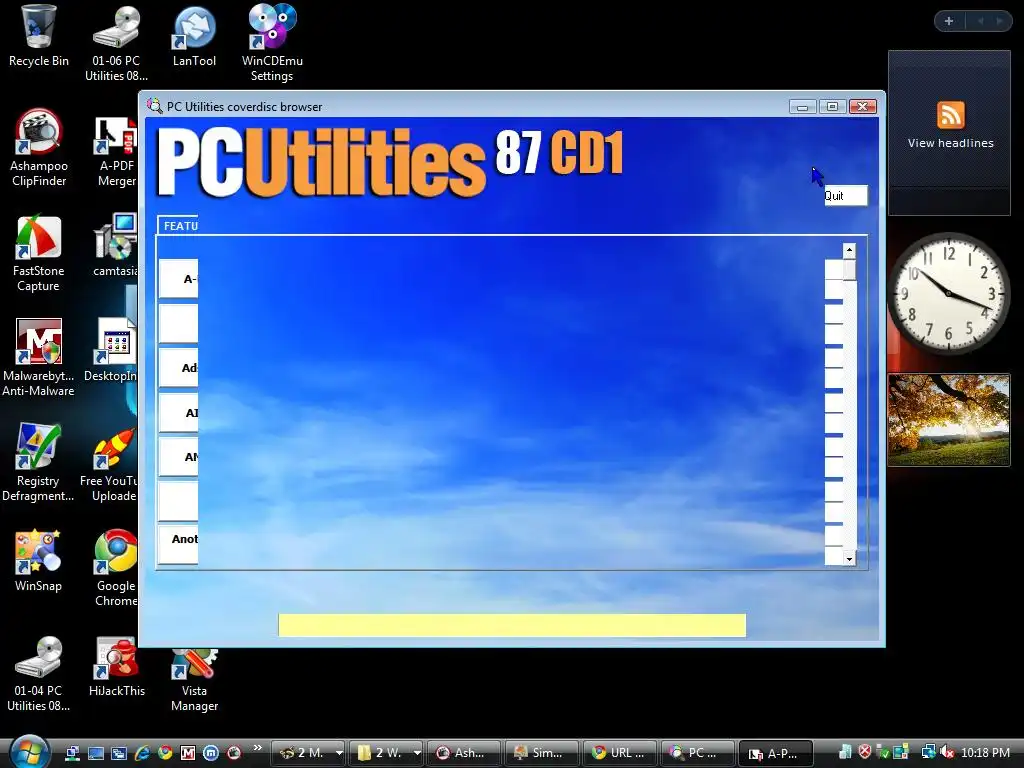Maximize the PC Utilities coverdisc browser window
The image size is (1024, 768).
832,106
